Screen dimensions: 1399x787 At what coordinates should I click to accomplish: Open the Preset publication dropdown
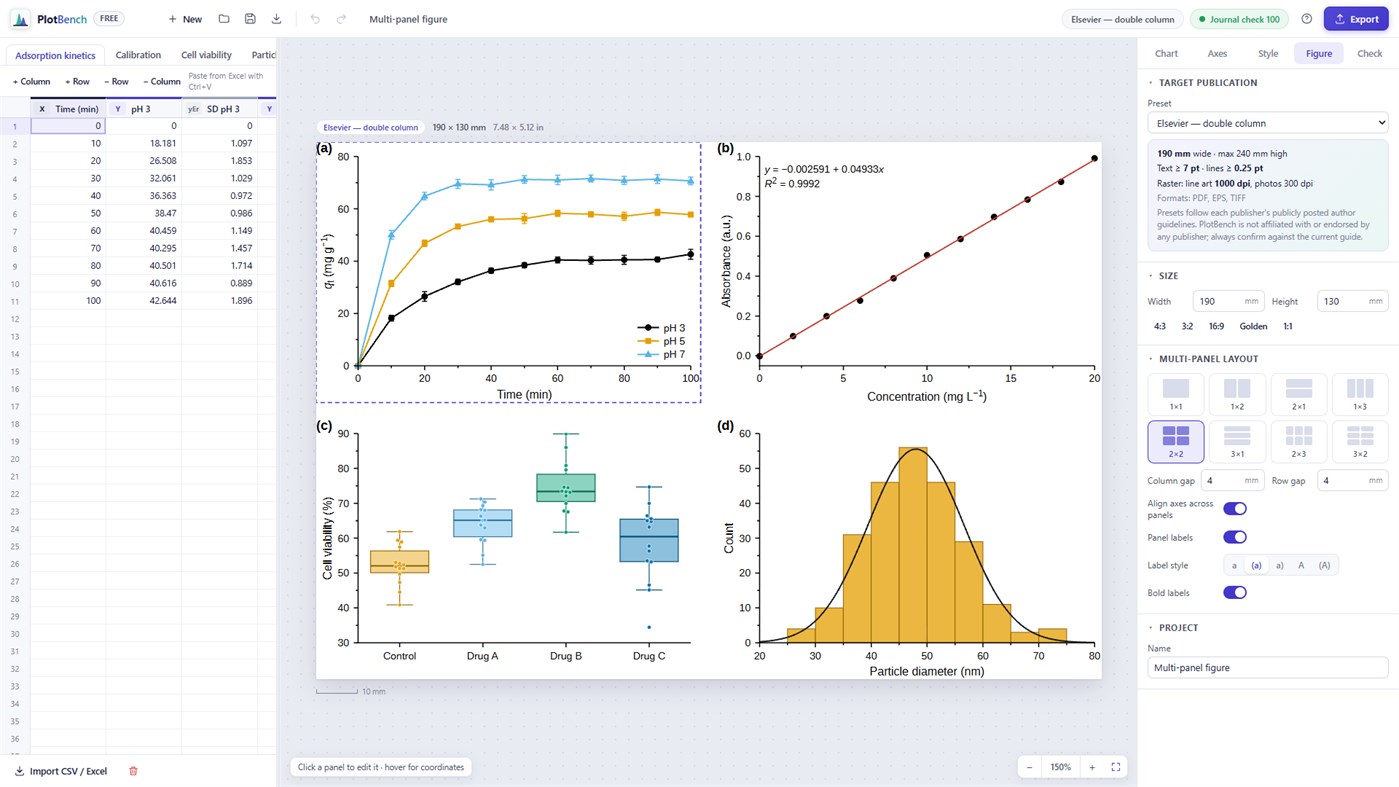[1268, 123]
